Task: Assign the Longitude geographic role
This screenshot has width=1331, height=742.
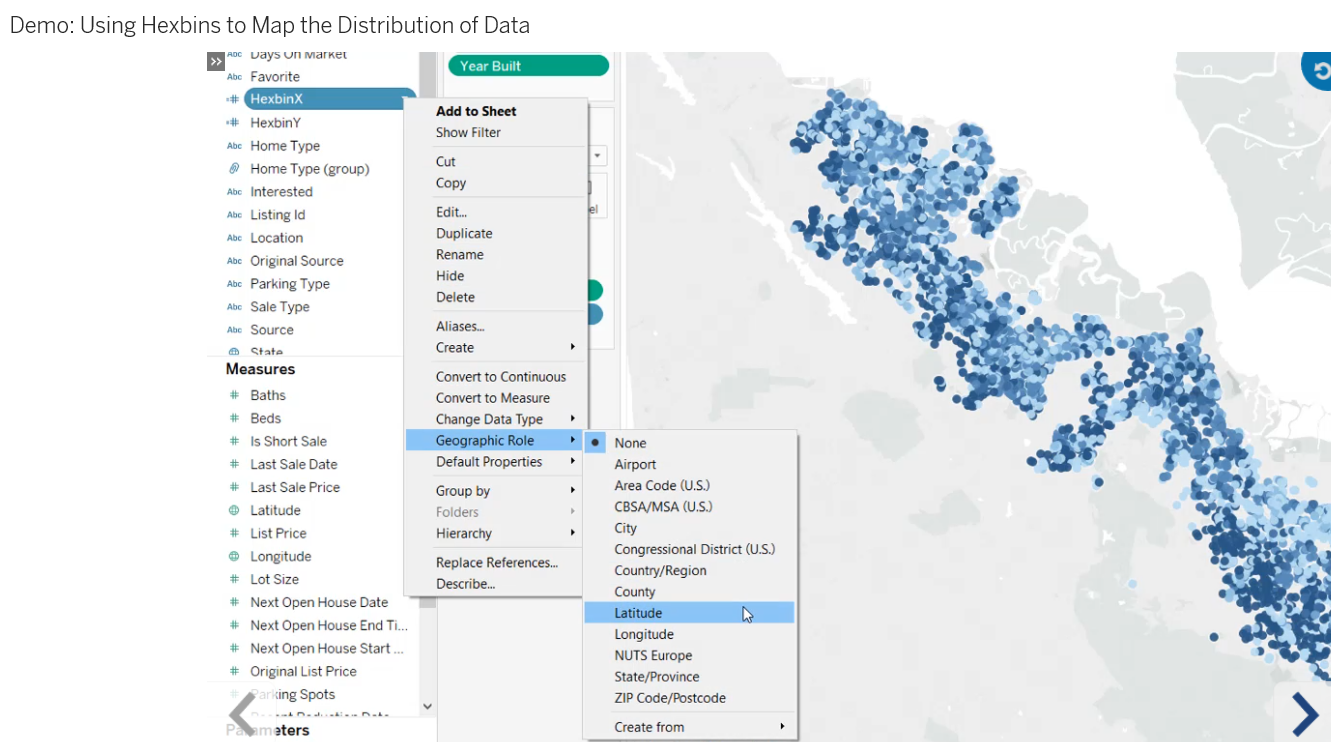Action: click(x=690, y=635)
